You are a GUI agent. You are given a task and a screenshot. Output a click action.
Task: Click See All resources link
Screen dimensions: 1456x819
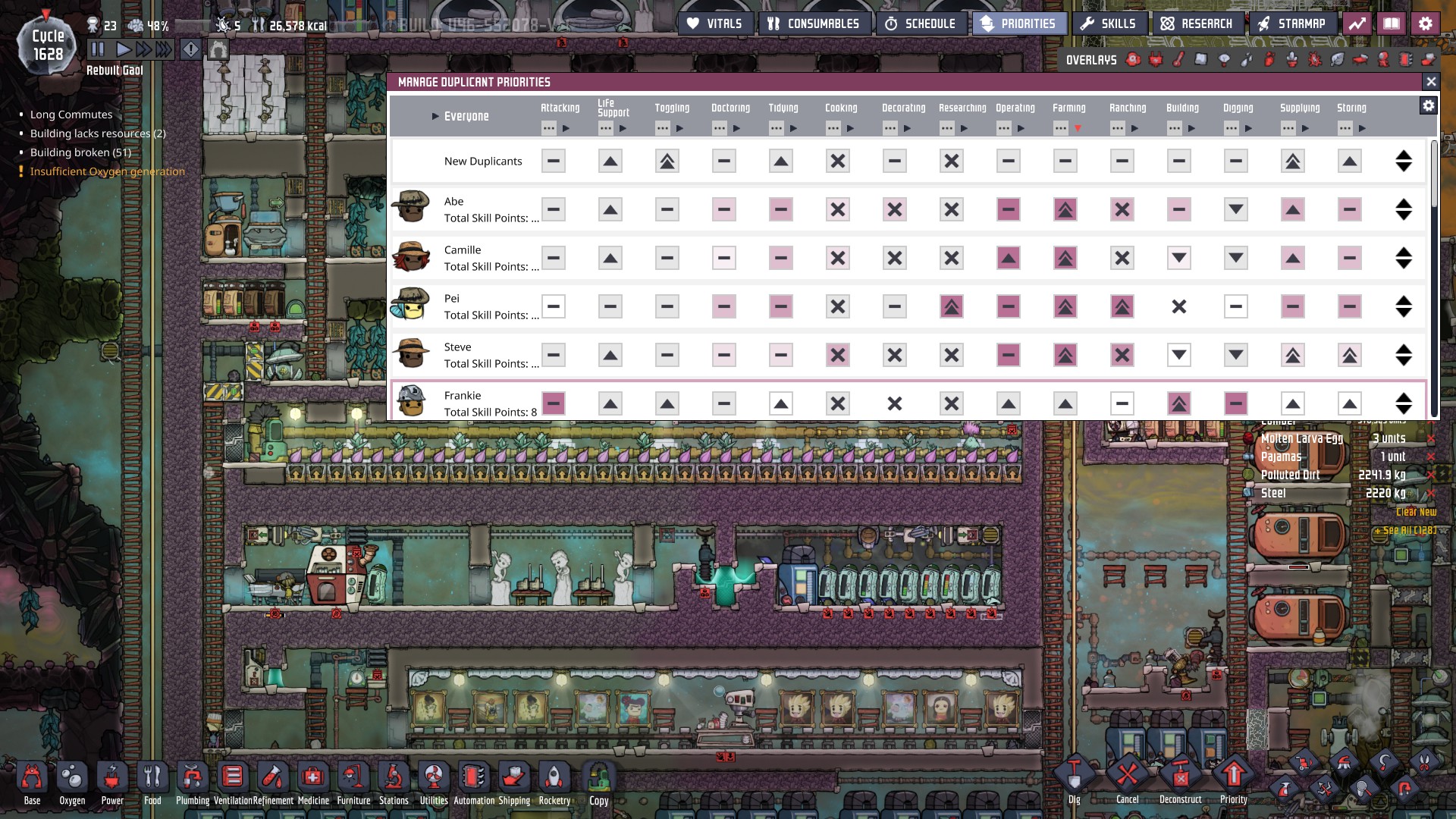pyautogui.click(x=1405, y=531)
